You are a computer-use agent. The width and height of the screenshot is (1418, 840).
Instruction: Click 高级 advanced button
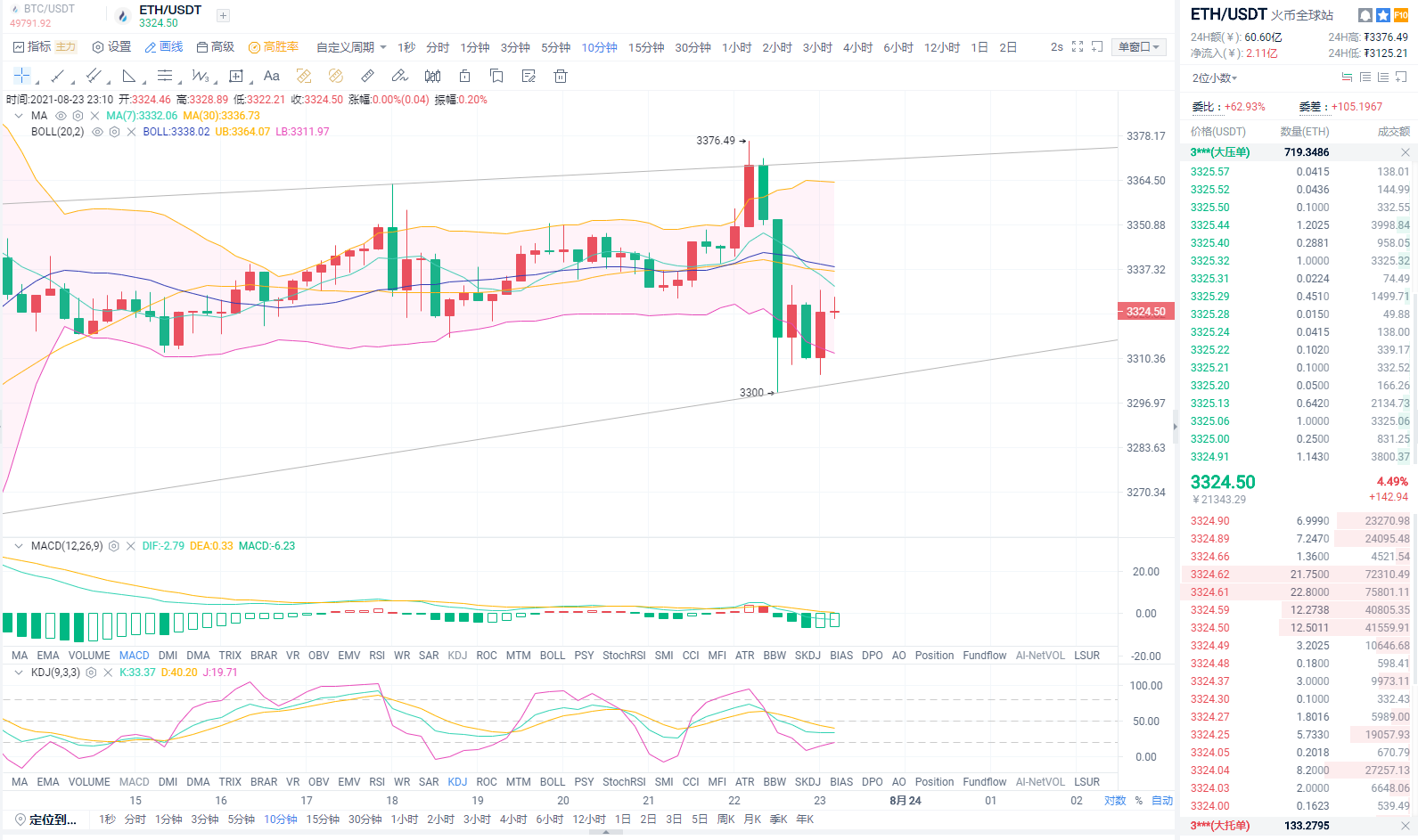[216, 47]
